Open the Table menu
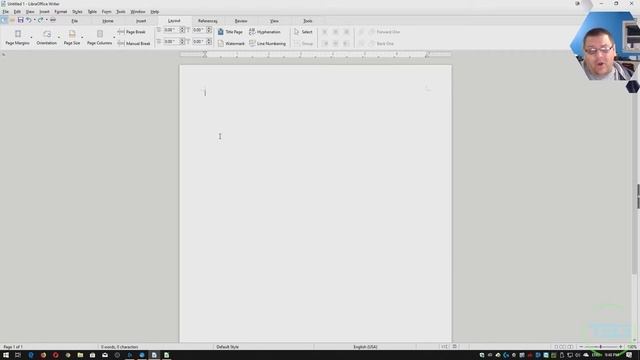The width and height of the screenshot is (640, 360). pos(92,12)
